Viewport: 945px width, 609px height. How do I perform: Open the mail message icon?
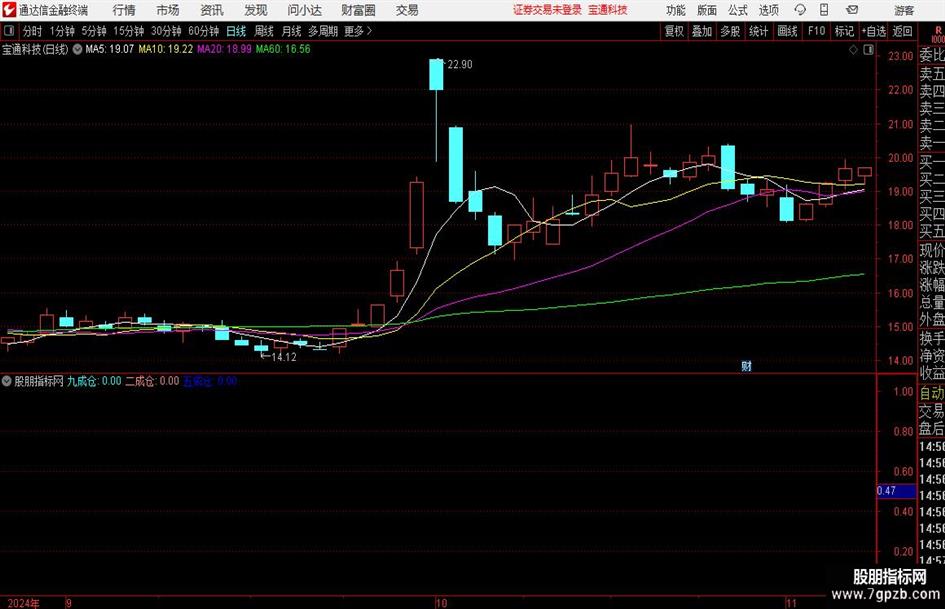[852, 10]
